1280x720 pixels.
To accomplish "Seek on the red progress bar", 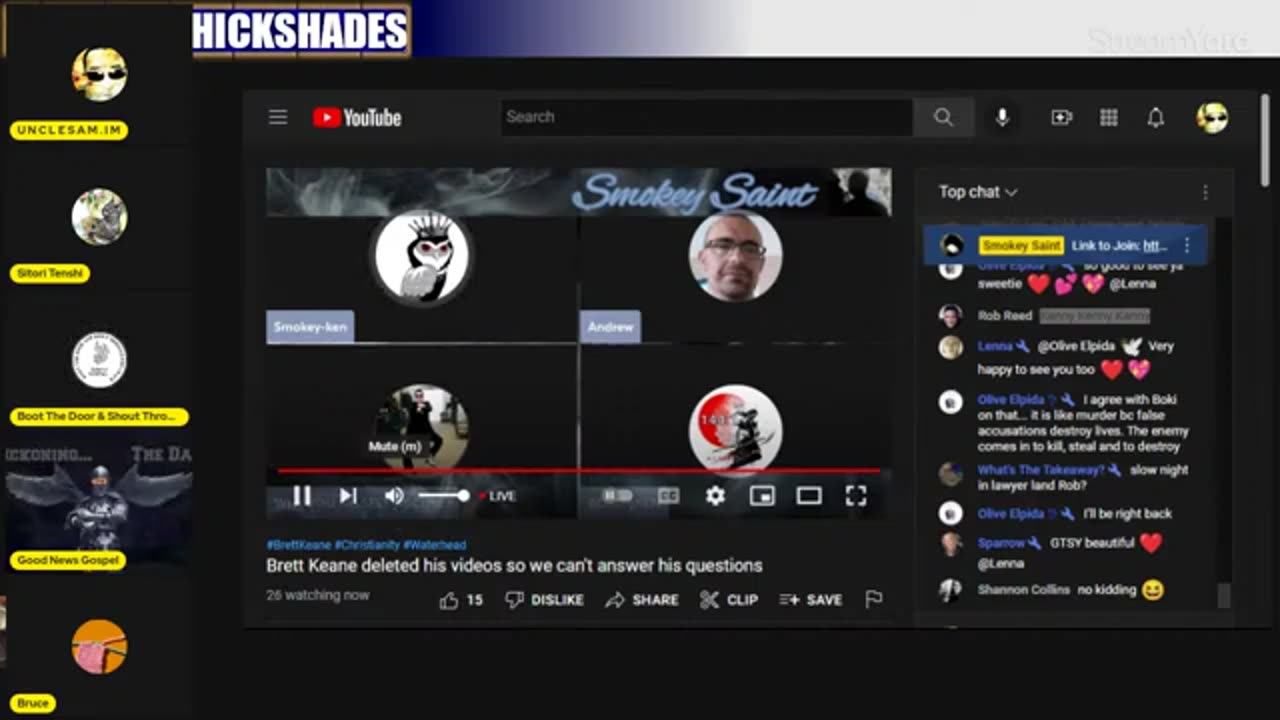I will [x=578, y=470].
